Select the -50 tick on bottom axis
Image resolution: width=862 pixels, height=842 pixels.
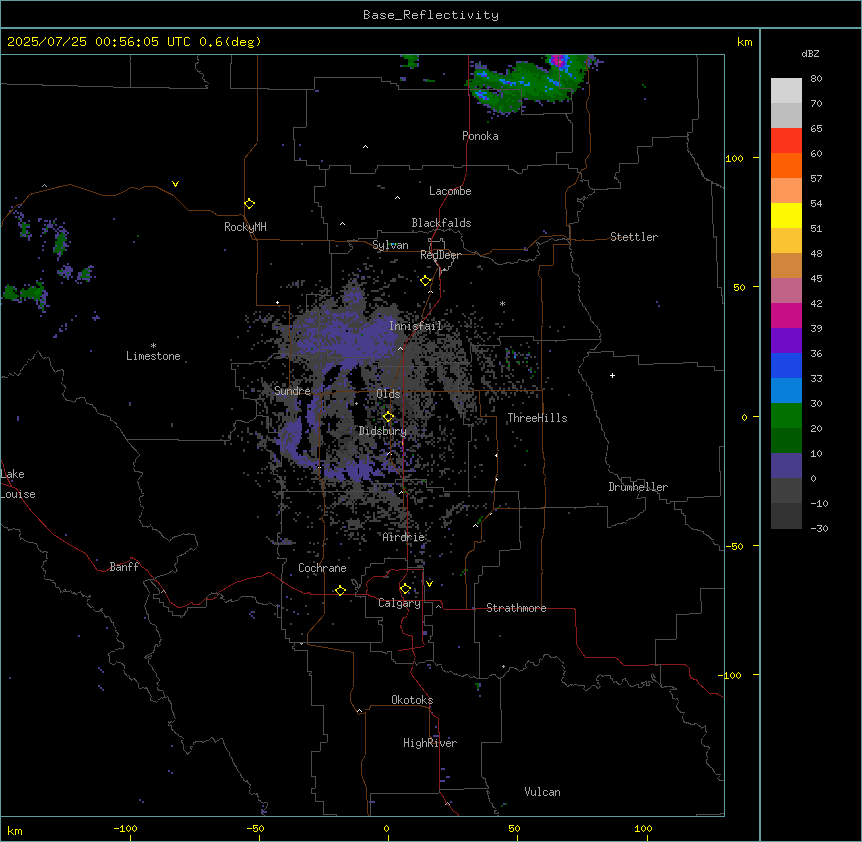(255, 828)
